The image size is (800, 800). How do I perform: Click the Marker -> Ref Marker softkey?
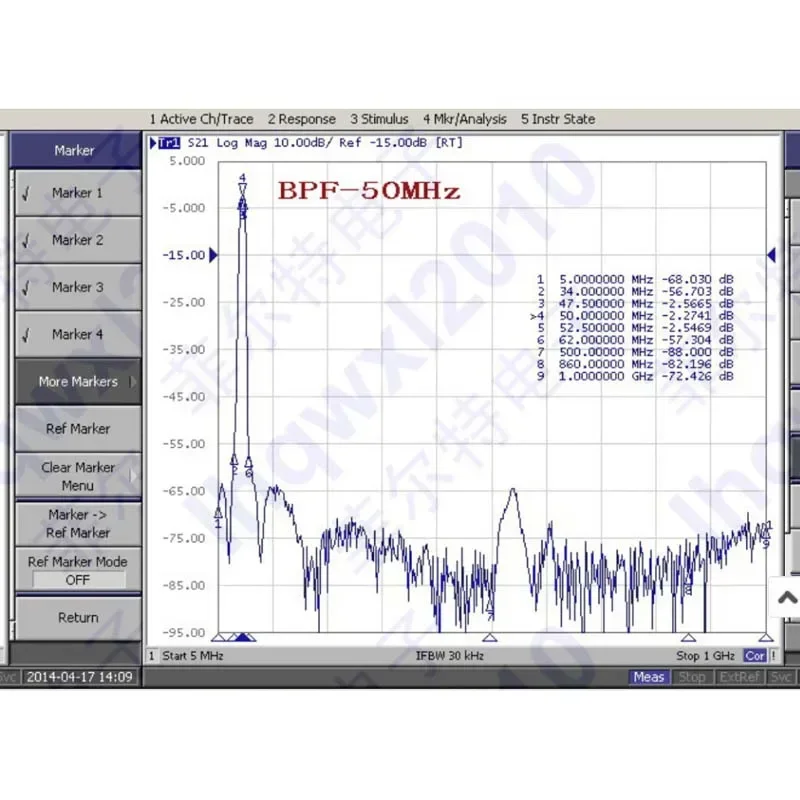(x=78, y=523)
